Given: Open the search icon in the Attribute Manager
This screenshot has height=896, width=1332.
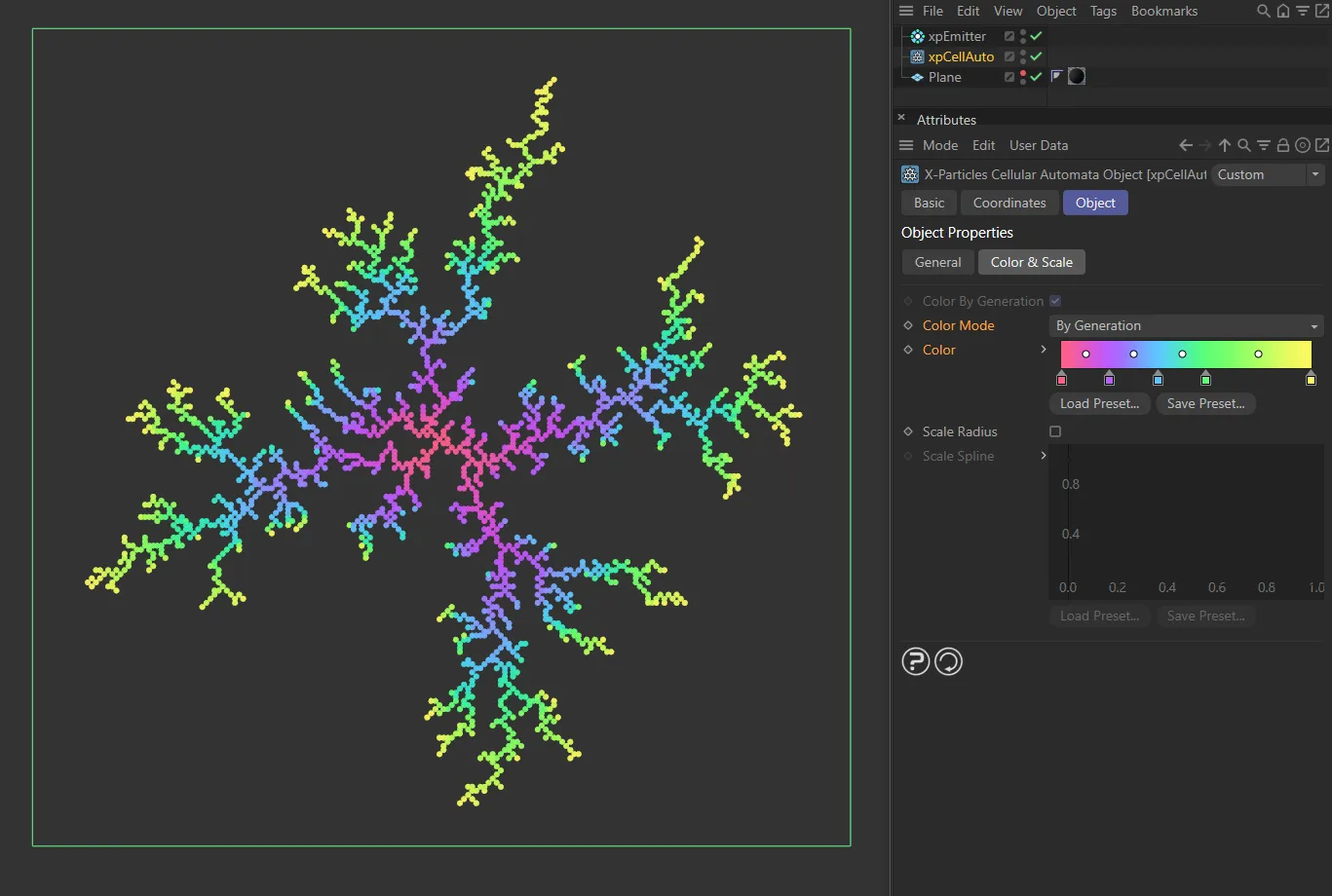Looking at the screenshot, I should click(1243, 145).
